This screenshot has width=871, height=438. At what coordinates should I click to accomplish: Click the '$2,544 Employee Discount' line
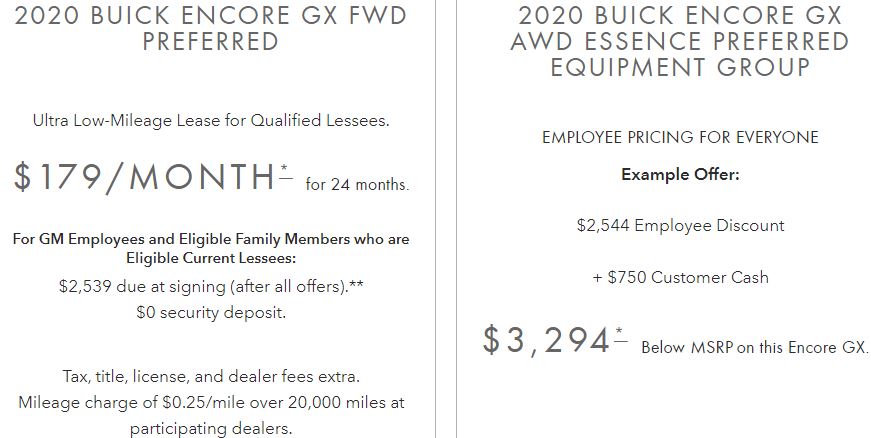click(x=680, y=225)
